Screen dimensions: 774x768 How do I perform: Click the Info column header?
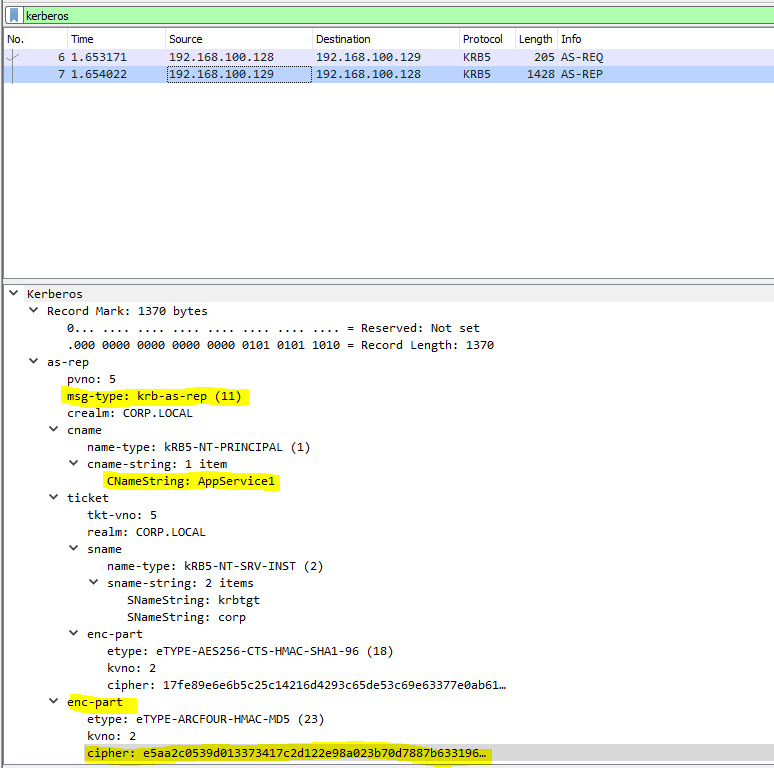pos(571,39)
